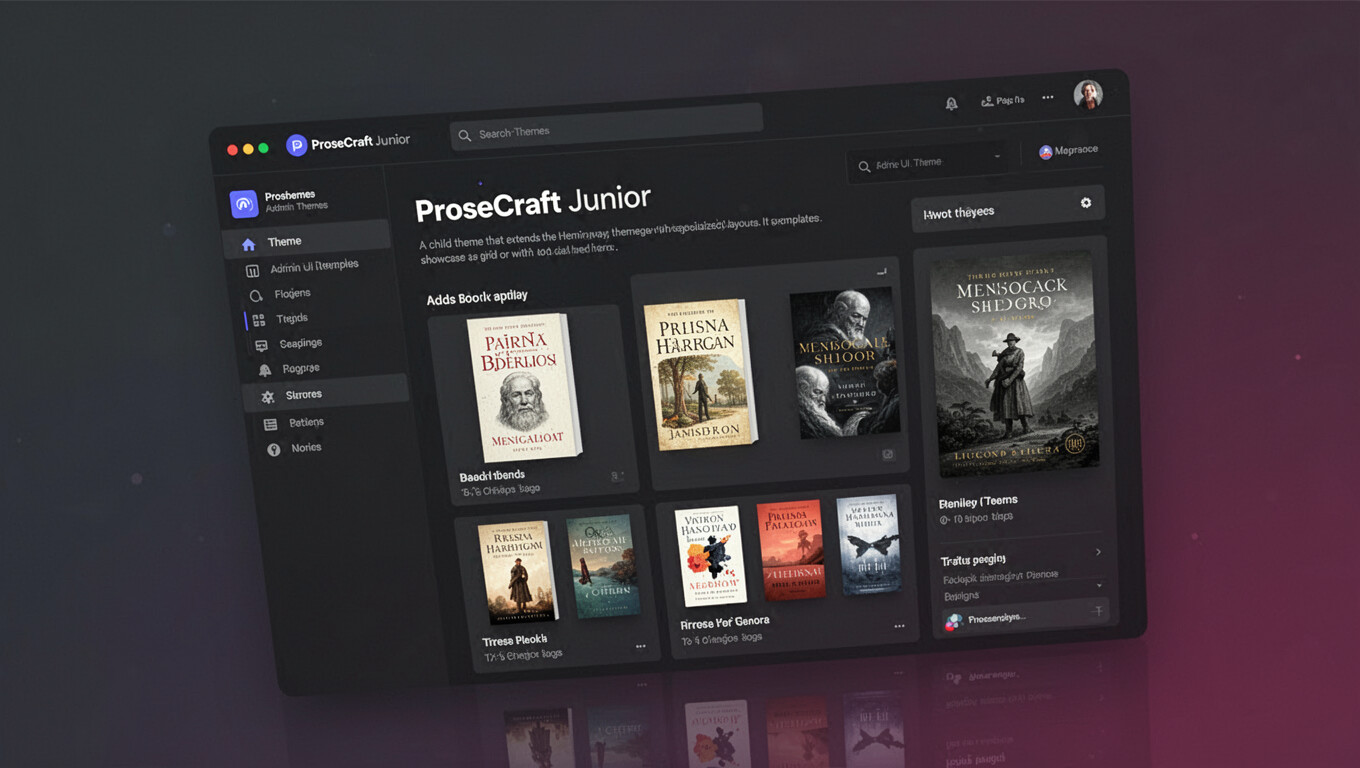The image size is (1360, 768).
Task: Click the Search Themes input field
Action: pyautogui.click(x=606, y=128)
